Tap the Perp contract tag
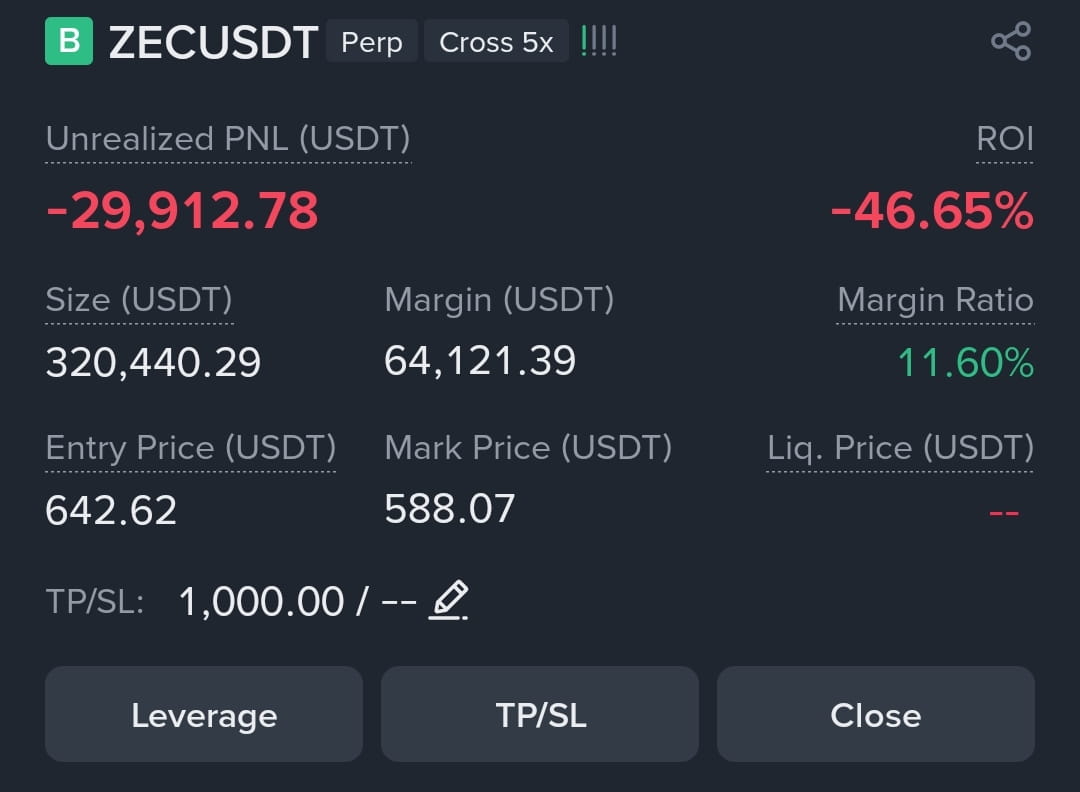Viewport: 1080px width, 792px height. [x=372, y=42]
